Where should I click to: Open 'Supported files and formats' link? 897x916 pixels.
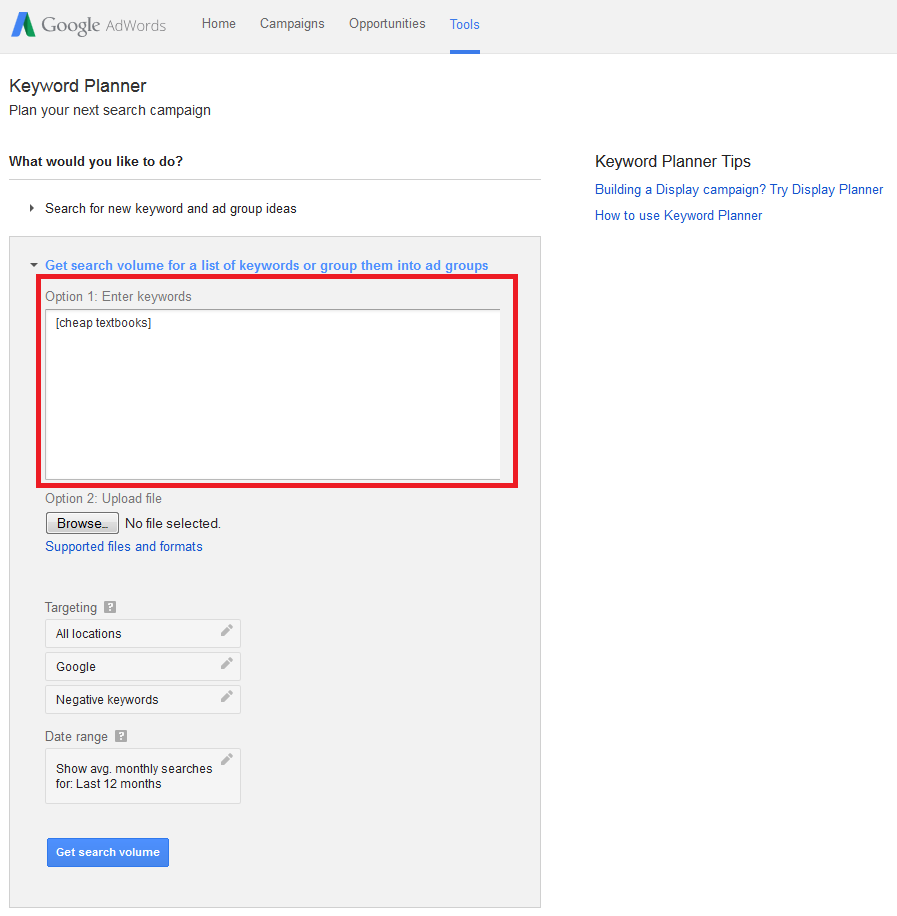pos(123,546)
